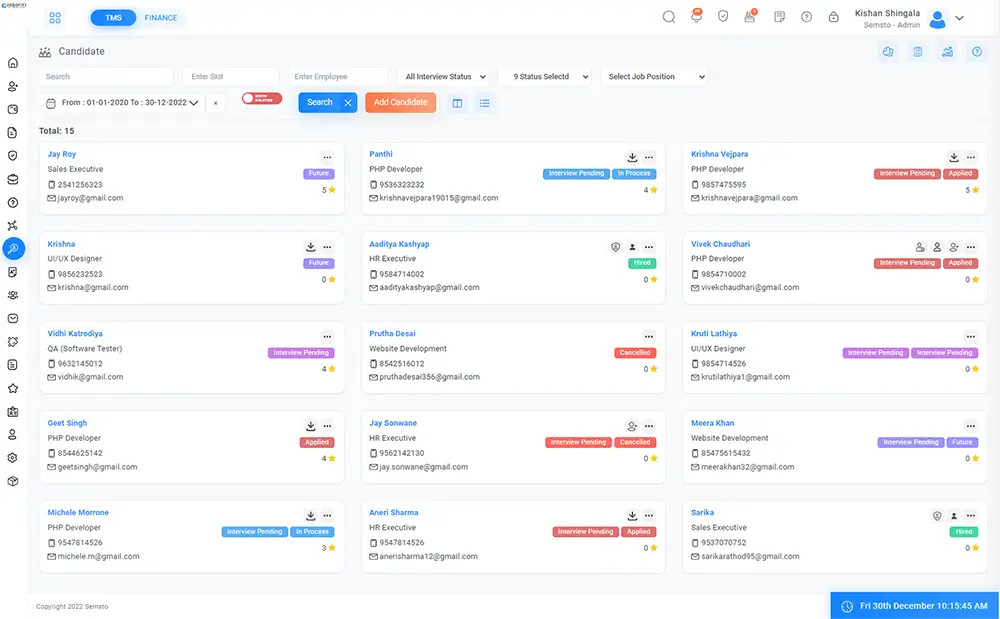Click the lock icon in header

pyautogui.click(x=833, y=17)
